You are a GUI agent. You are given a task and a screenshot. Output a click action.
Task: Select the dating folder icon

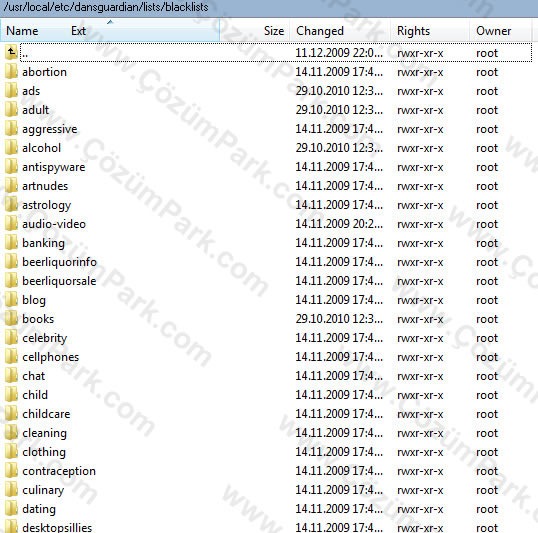(11, 509)
